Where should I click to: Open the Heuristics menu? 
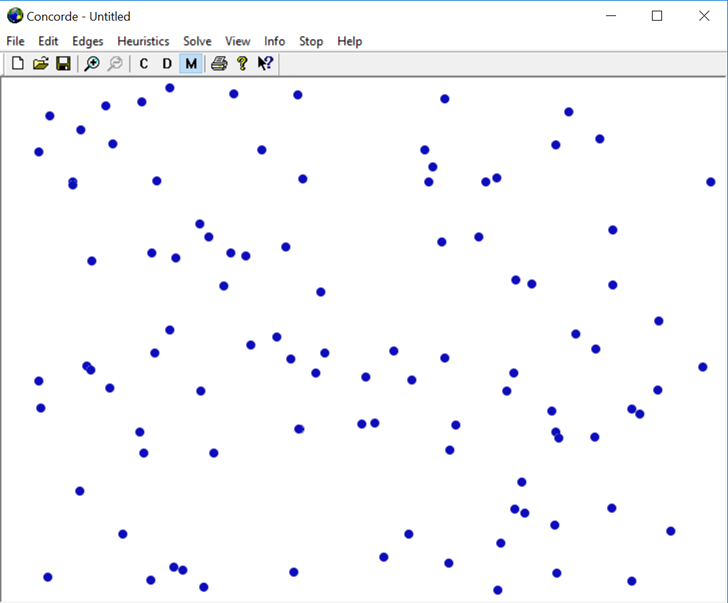(143, 41)
